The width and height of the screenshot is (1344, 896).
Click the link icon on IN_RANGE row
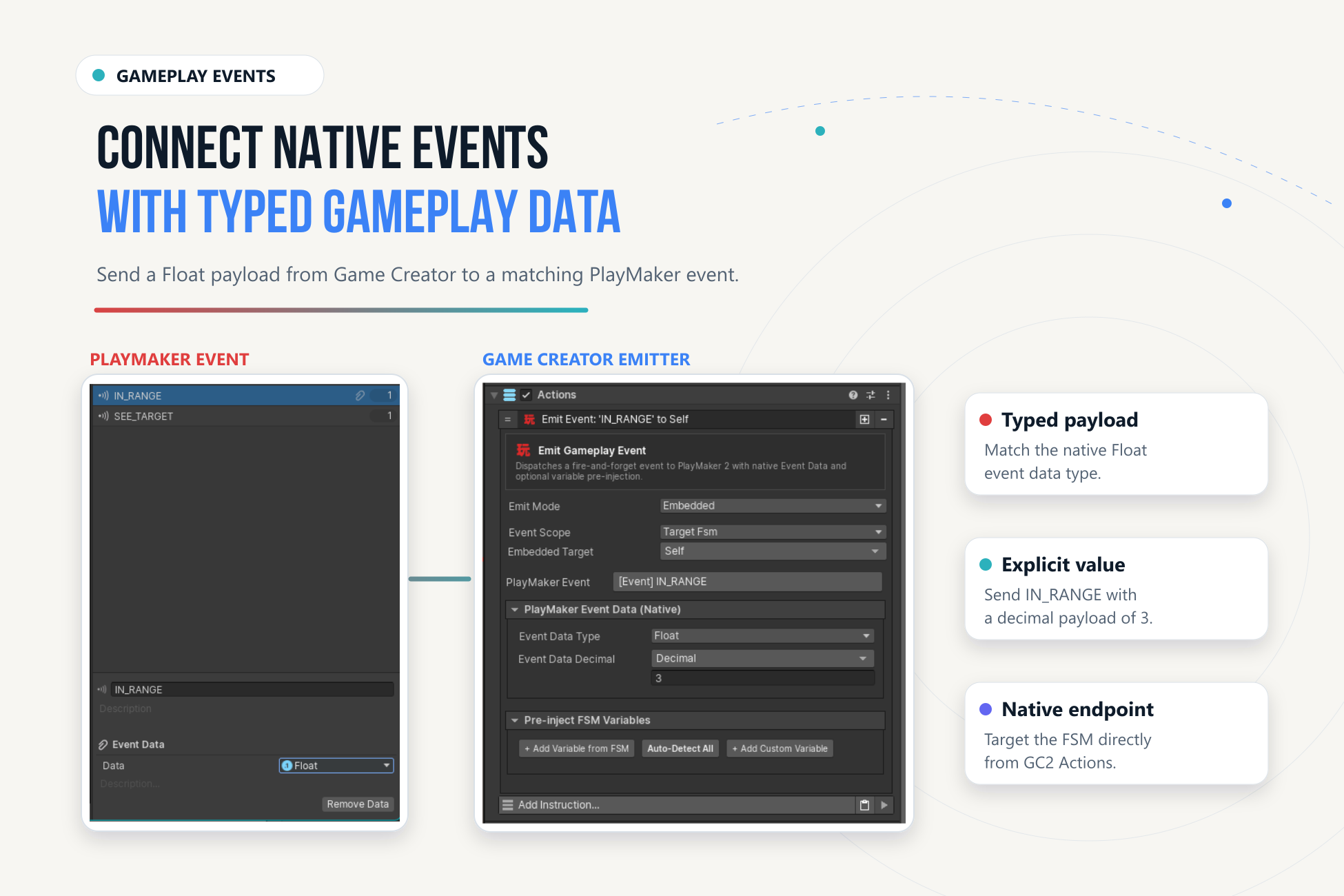(360, 396)
